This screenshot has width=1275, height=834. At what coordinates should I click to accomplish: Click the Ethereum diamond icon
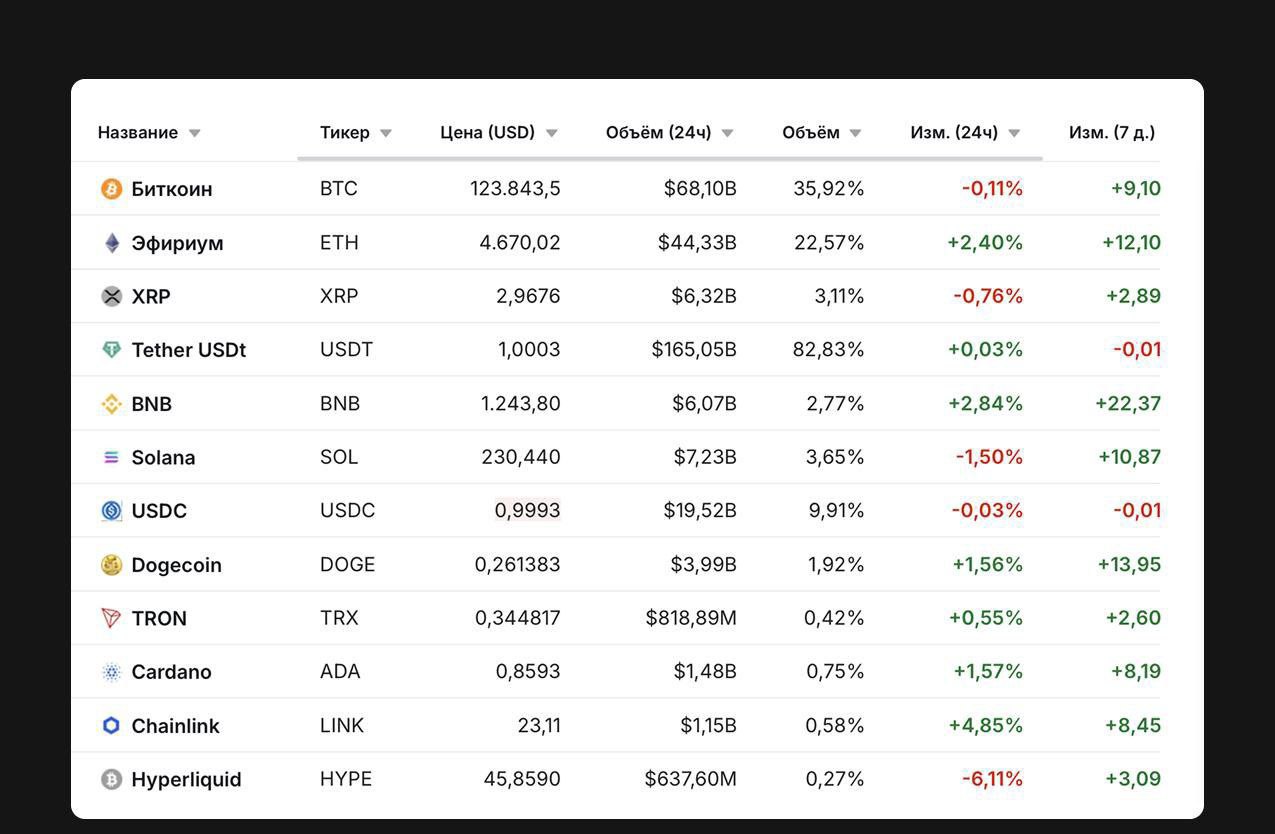click(x=112, y=243)
